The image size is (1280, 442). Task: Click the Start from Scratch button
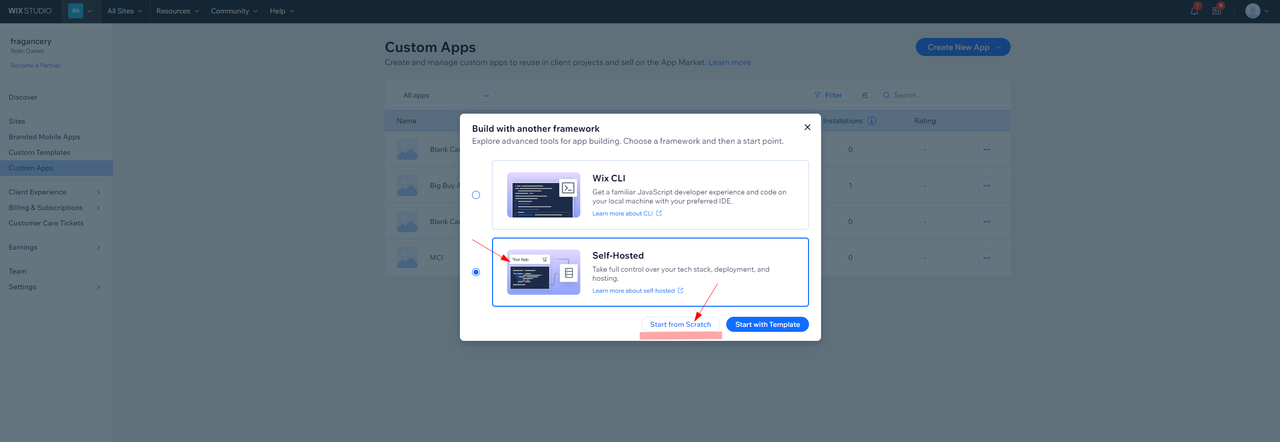(680, 324)
